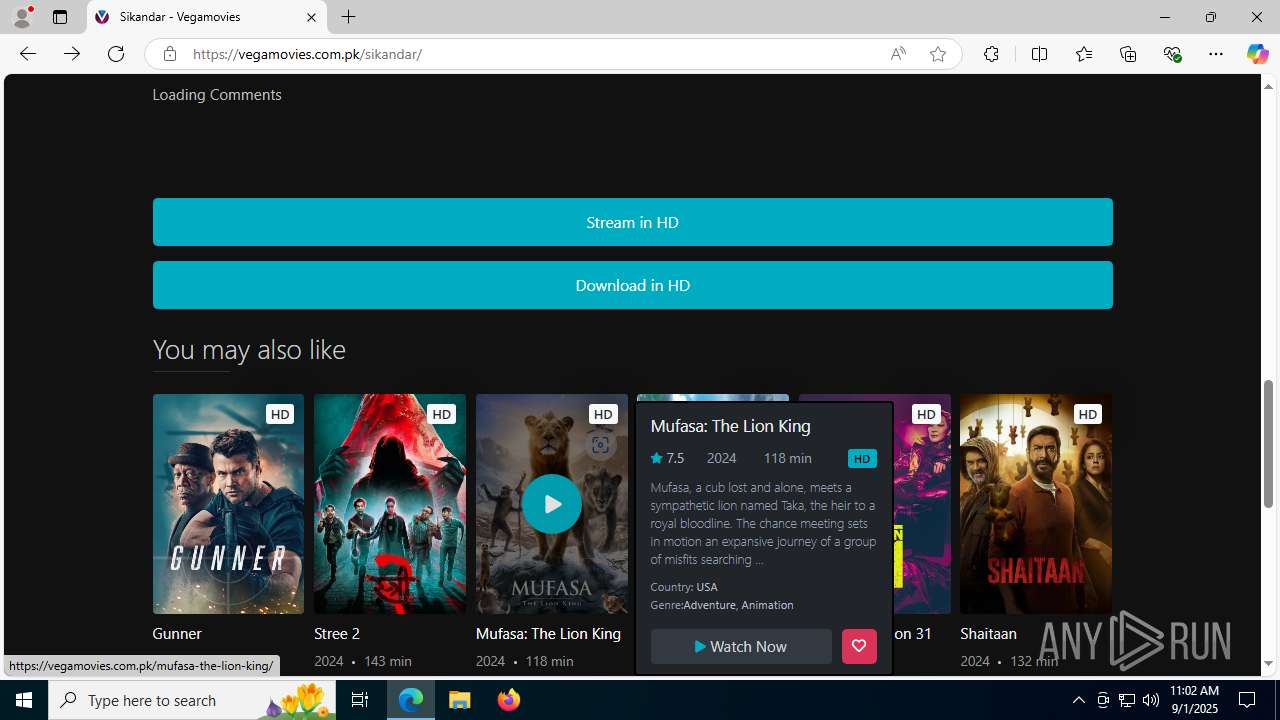
Task: Click the Loading Comments text
Action: click(x=217, y=95)
